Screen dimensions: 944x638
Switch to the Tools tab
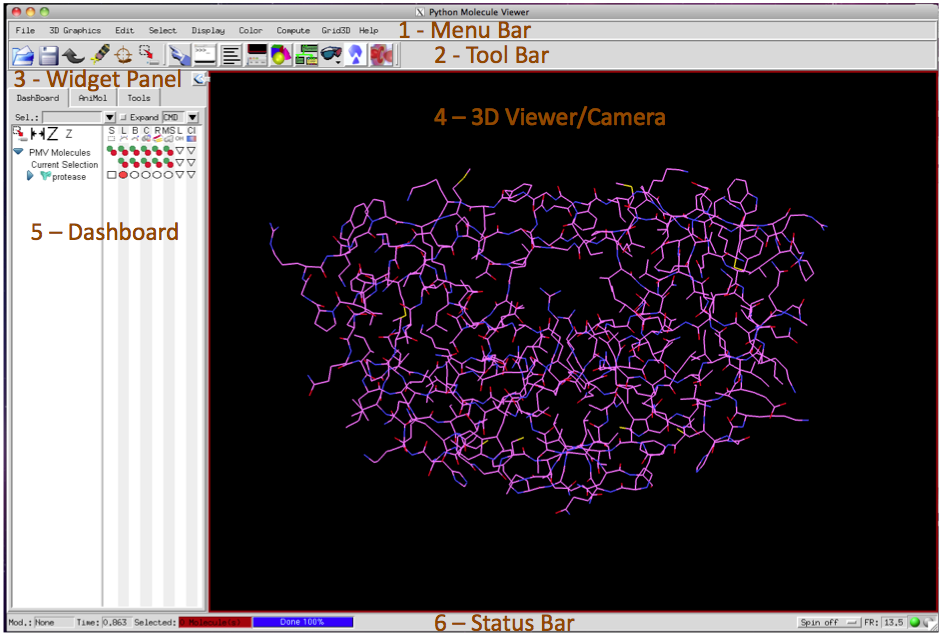click(x=138, y=98)
